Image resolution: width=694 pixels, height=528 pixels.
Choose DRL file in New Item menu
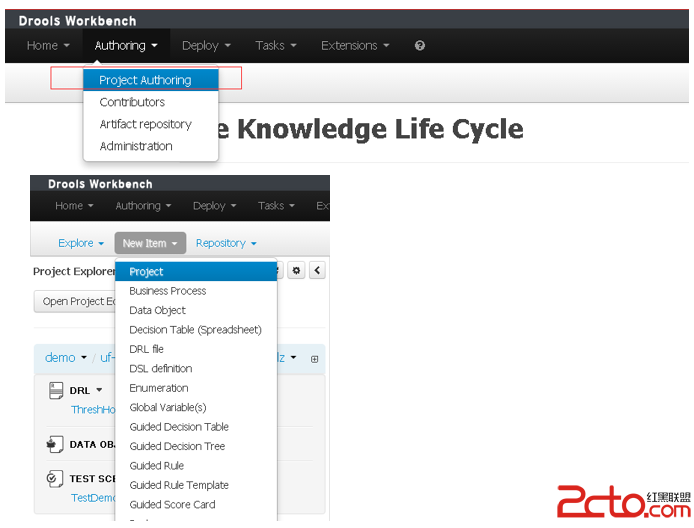(x=196, y=349)
